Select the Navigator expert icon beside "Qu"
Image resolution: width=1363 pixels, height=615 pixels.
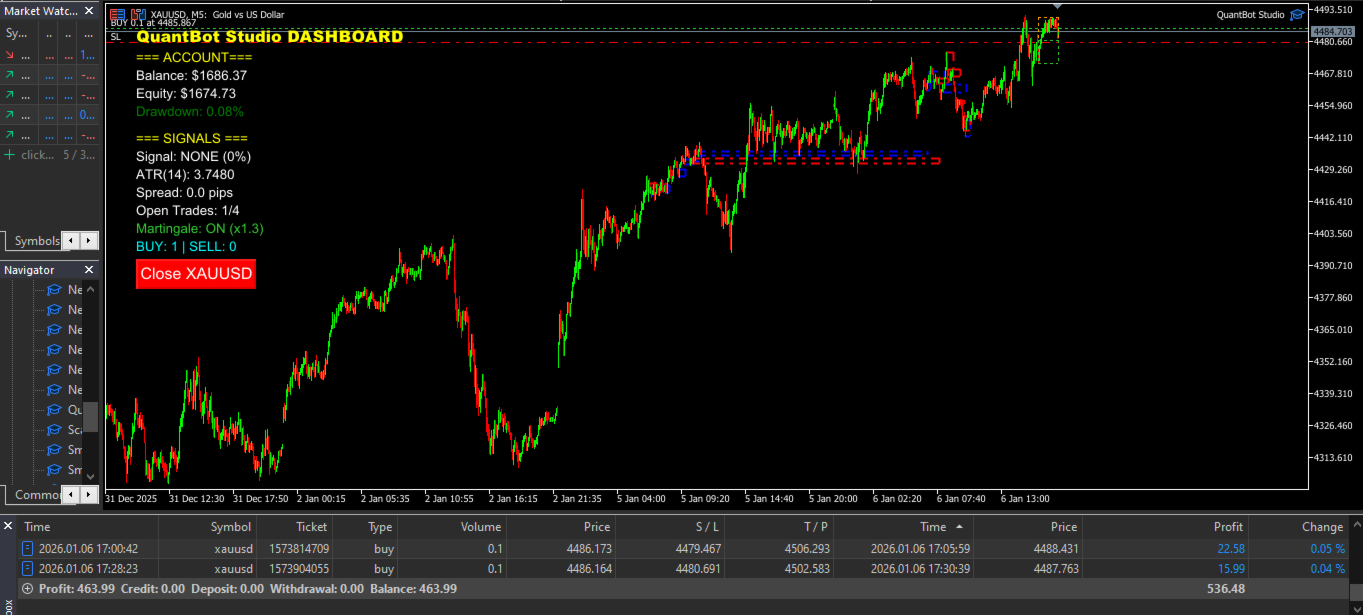pos(54,410)
